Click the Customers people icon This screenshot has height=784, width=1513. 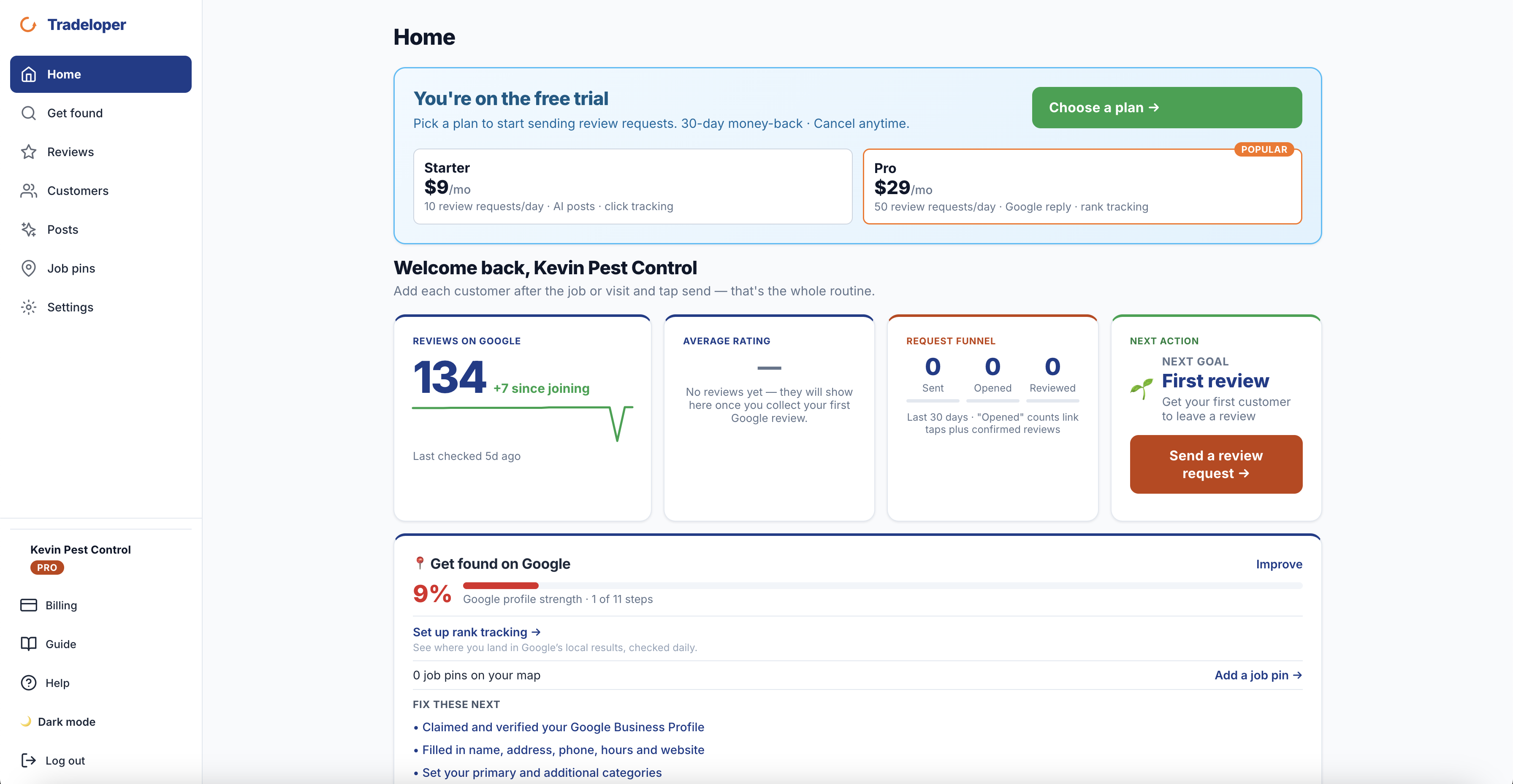(x=28, y=191)
